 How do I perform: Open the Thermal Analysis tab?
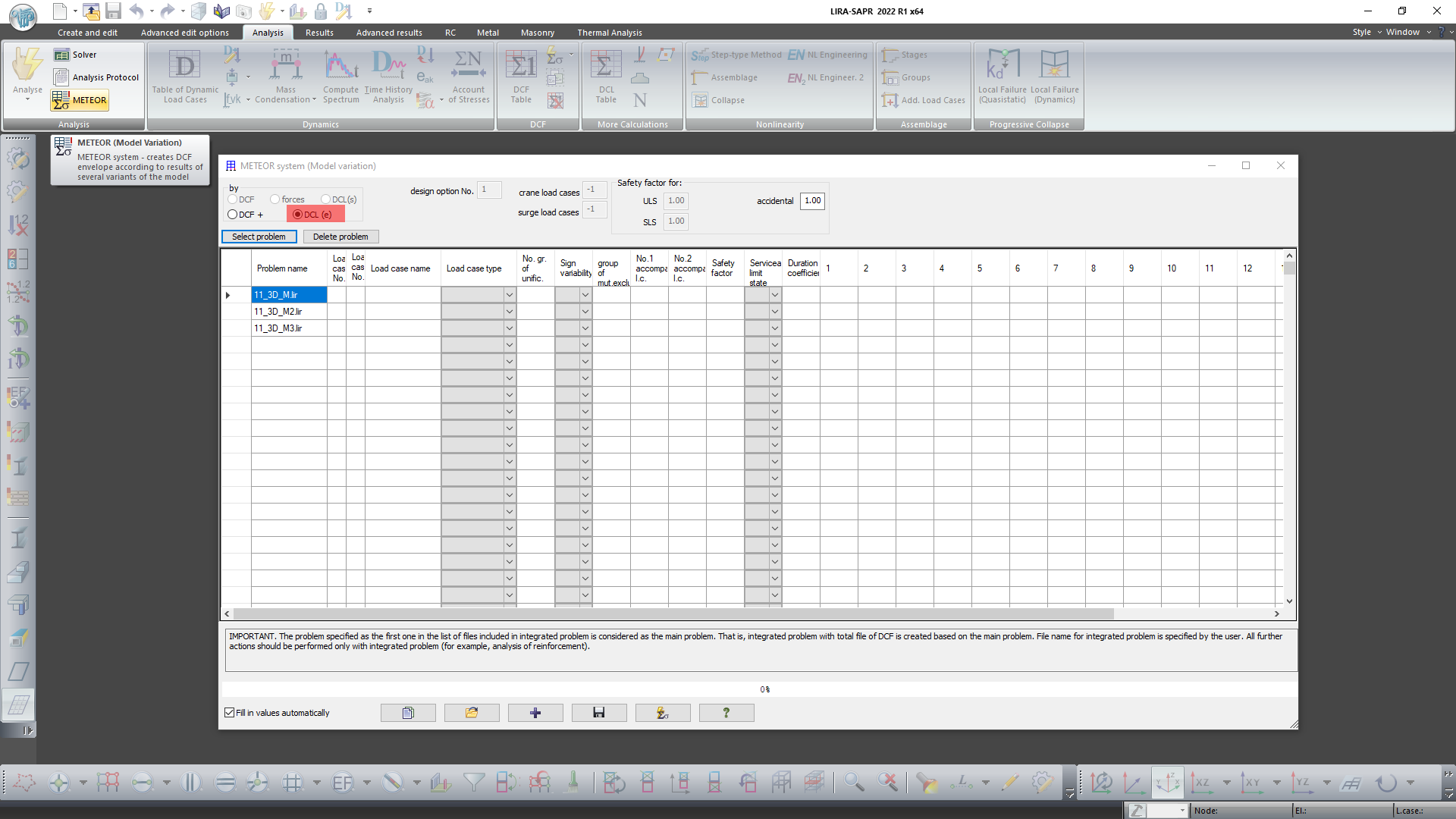point(609,33)
